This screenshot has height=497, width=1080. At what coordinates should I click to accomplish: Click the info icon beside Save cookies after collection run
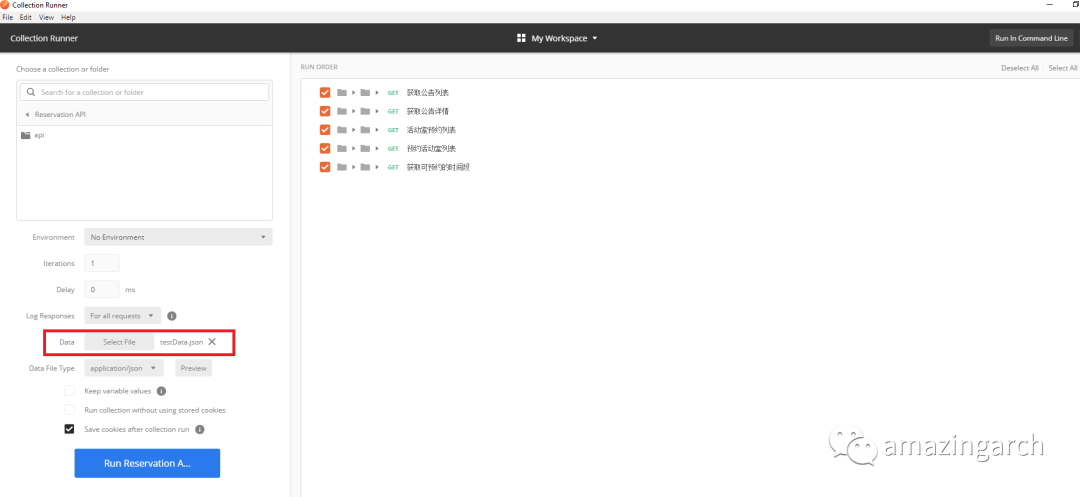coord(200,430)
